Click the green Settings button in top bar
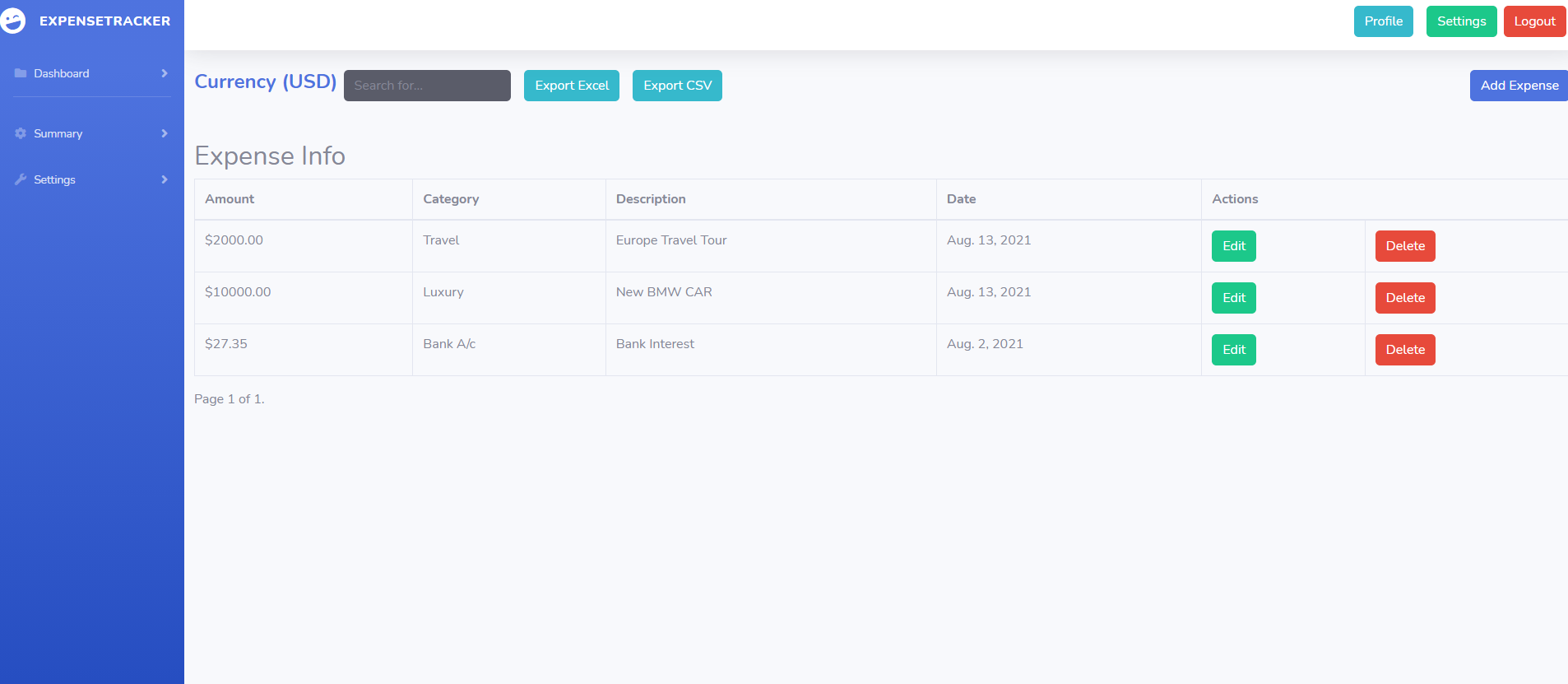The image size is (1568, 684). 1462,21
